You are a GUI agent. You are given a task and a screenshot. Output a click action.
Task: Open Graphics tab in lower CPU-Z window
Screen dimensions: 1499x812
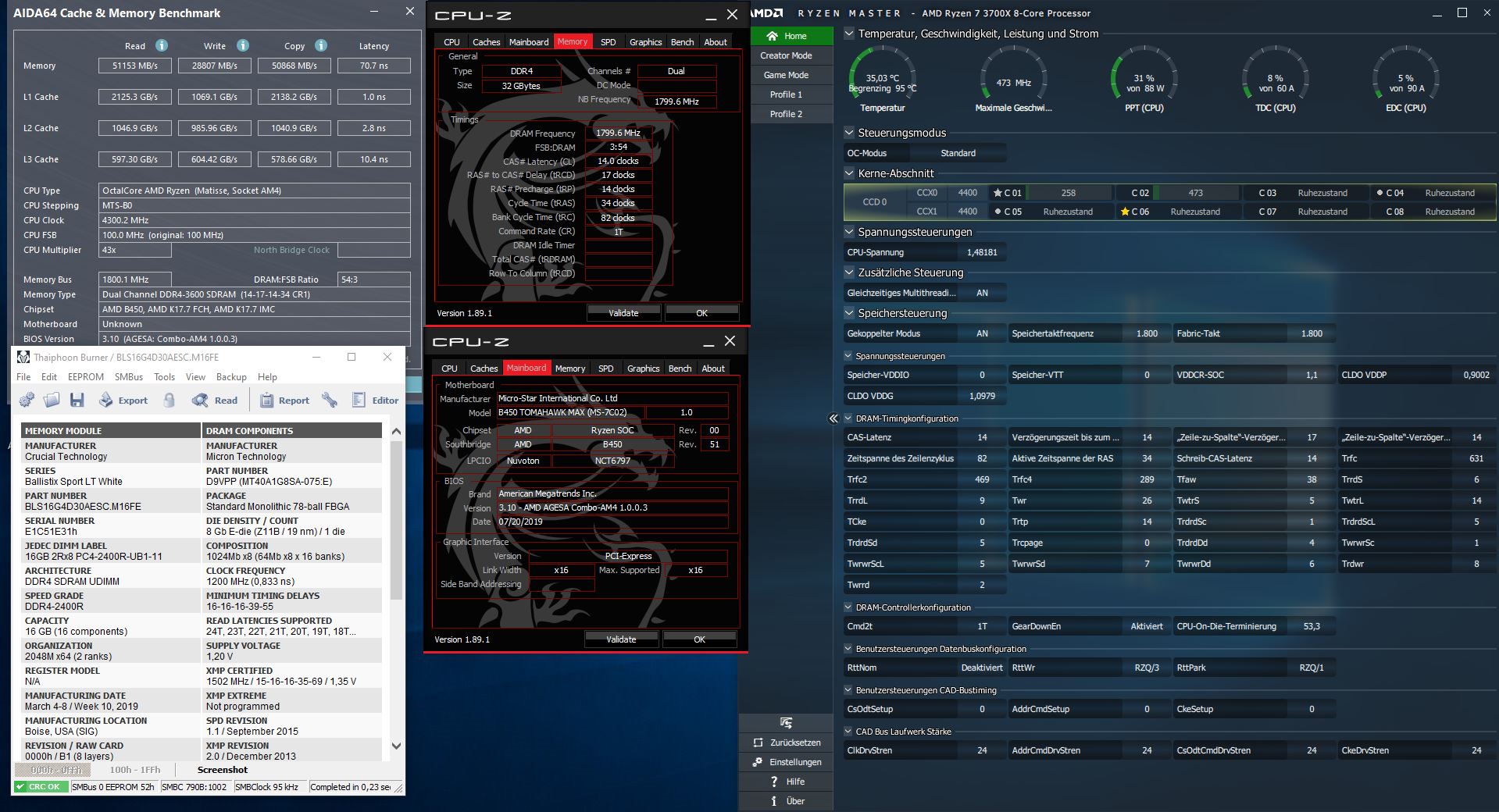644,369
